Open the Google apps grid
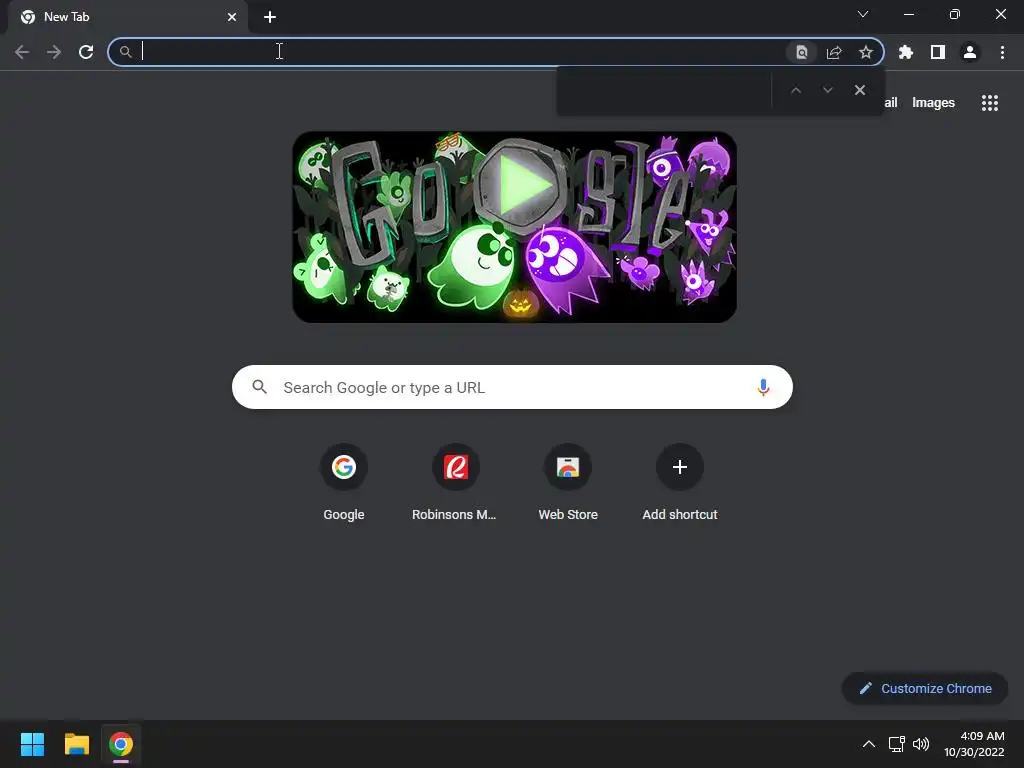This screenshot has width=1024, height=768. pyautogui.click(x=989, y=103)
